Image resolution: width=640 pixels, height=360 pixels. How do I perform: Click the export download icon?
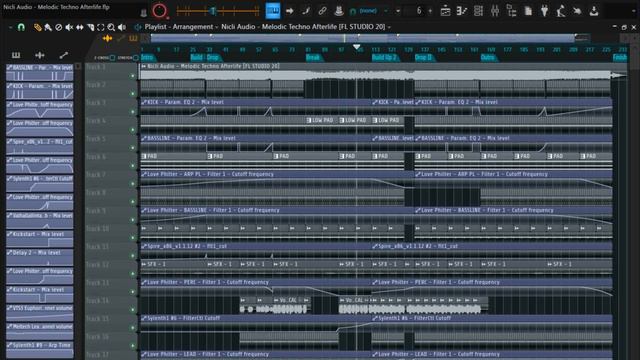pos(594,11)
